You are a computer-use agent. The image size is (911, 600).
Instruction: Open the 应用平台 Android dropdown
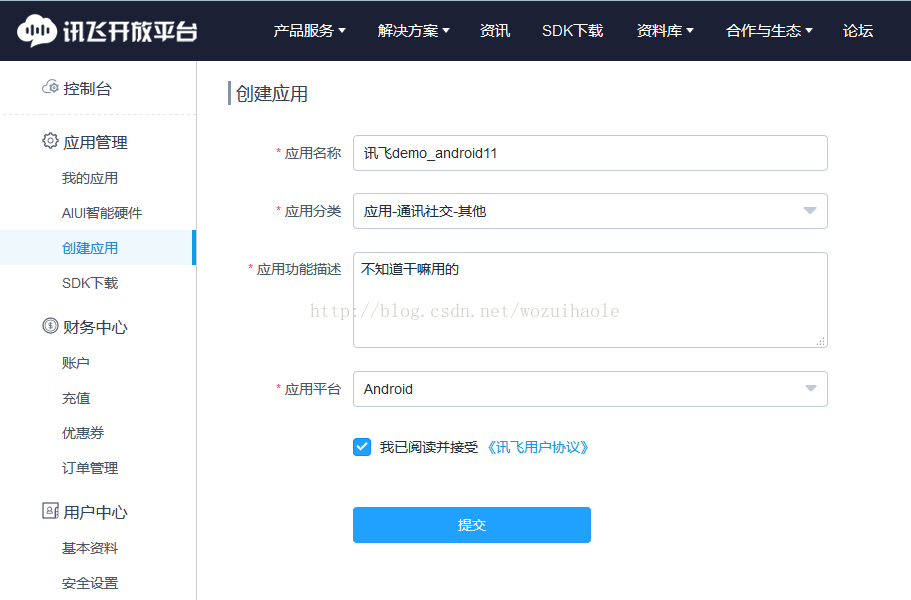click(x=590, y=389)
